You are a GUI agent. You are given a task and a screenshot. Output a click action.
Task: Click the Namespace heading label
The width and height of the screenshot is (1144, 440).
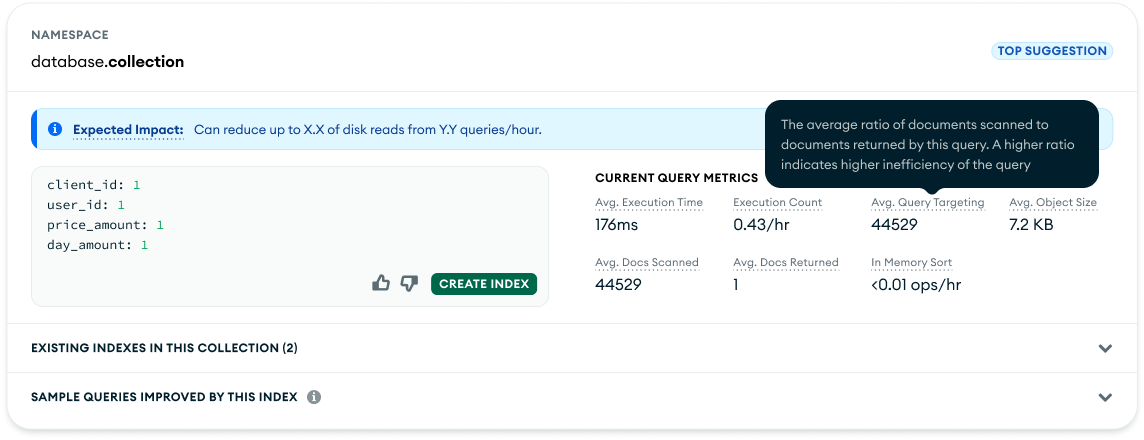(70, 35)
